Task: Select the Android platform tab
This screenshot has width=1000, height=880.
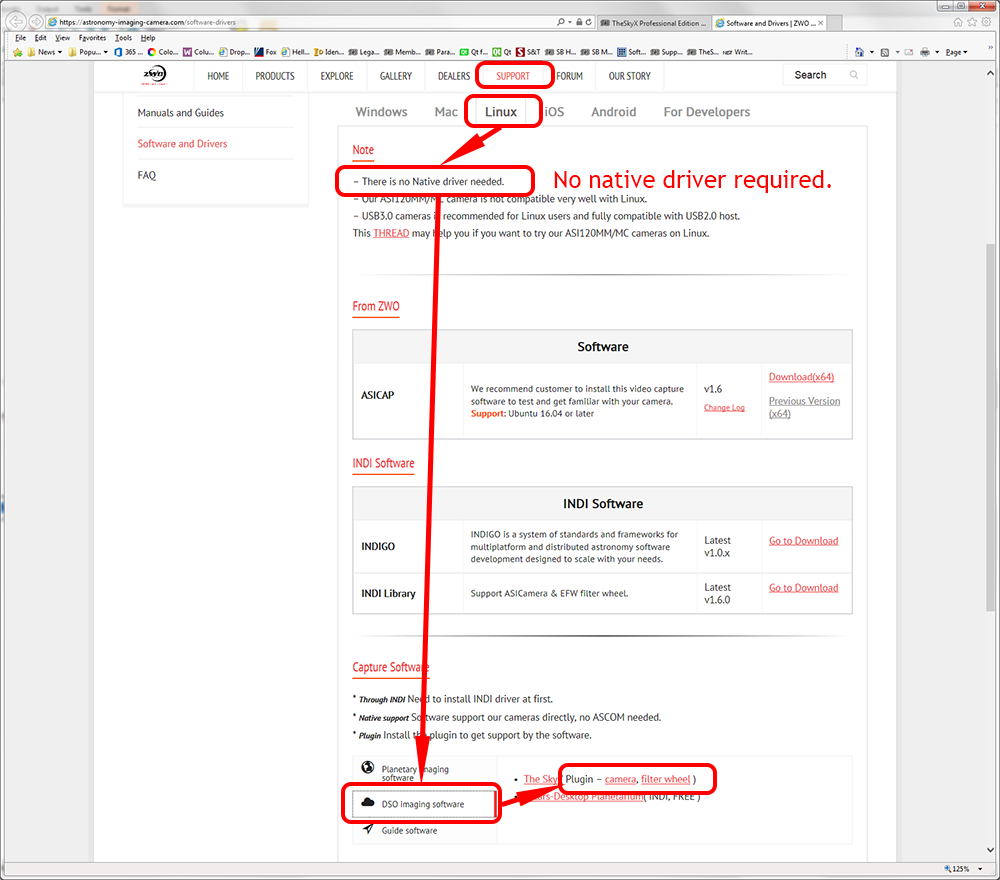Action: (614, 112)
